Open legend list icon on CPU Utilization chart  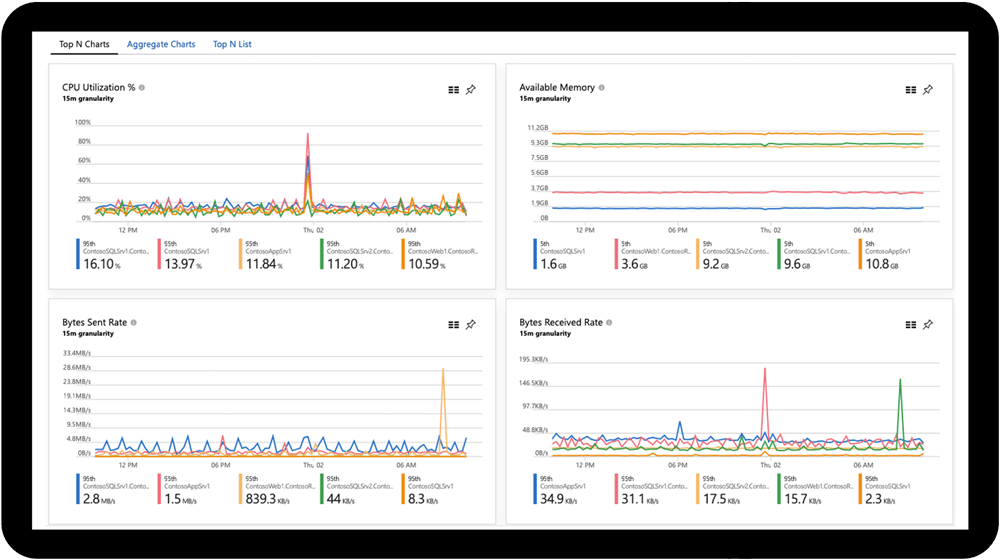tap(453, 90)
